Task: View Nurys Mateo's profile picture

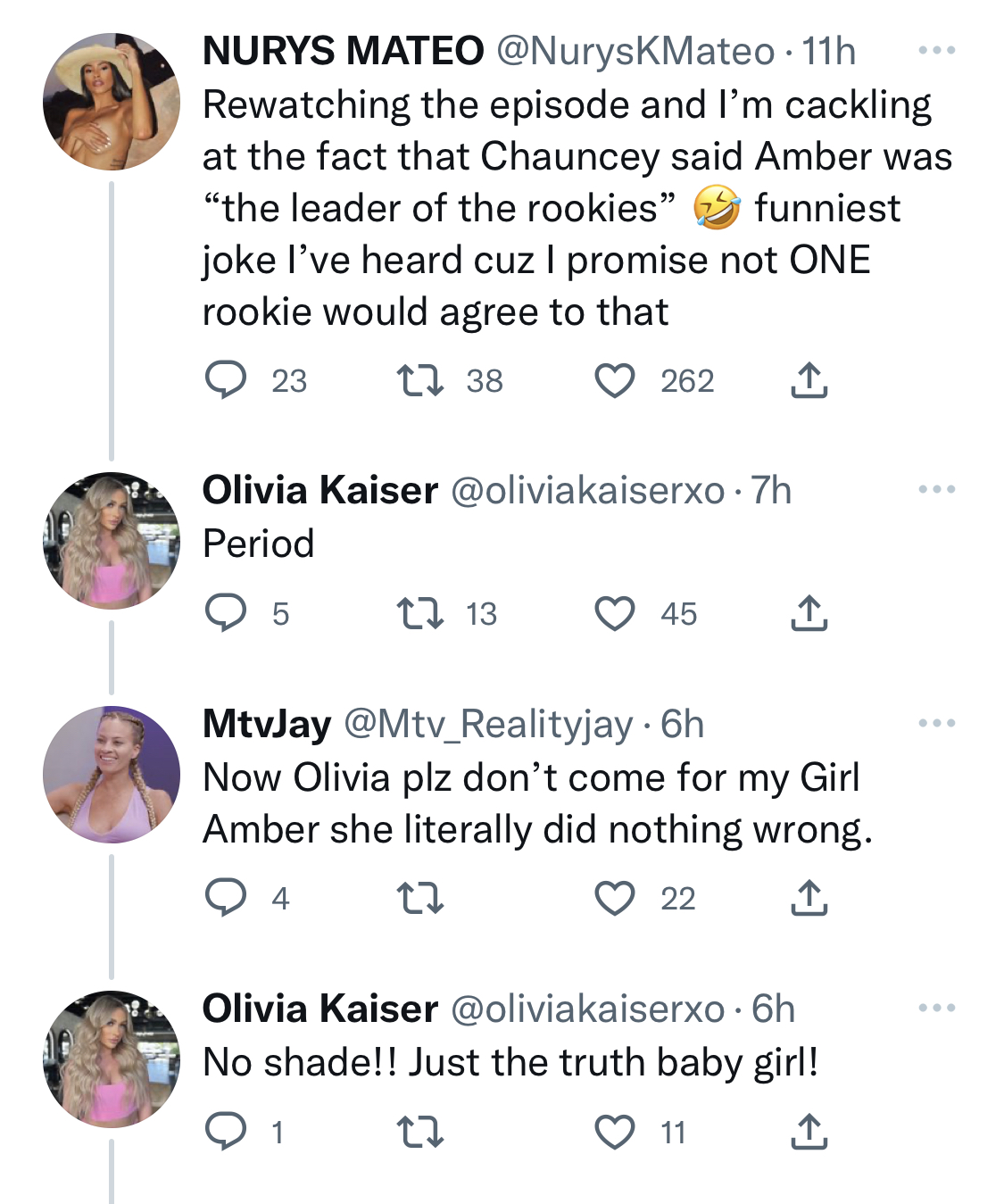Action: click(x=112, y=102)
